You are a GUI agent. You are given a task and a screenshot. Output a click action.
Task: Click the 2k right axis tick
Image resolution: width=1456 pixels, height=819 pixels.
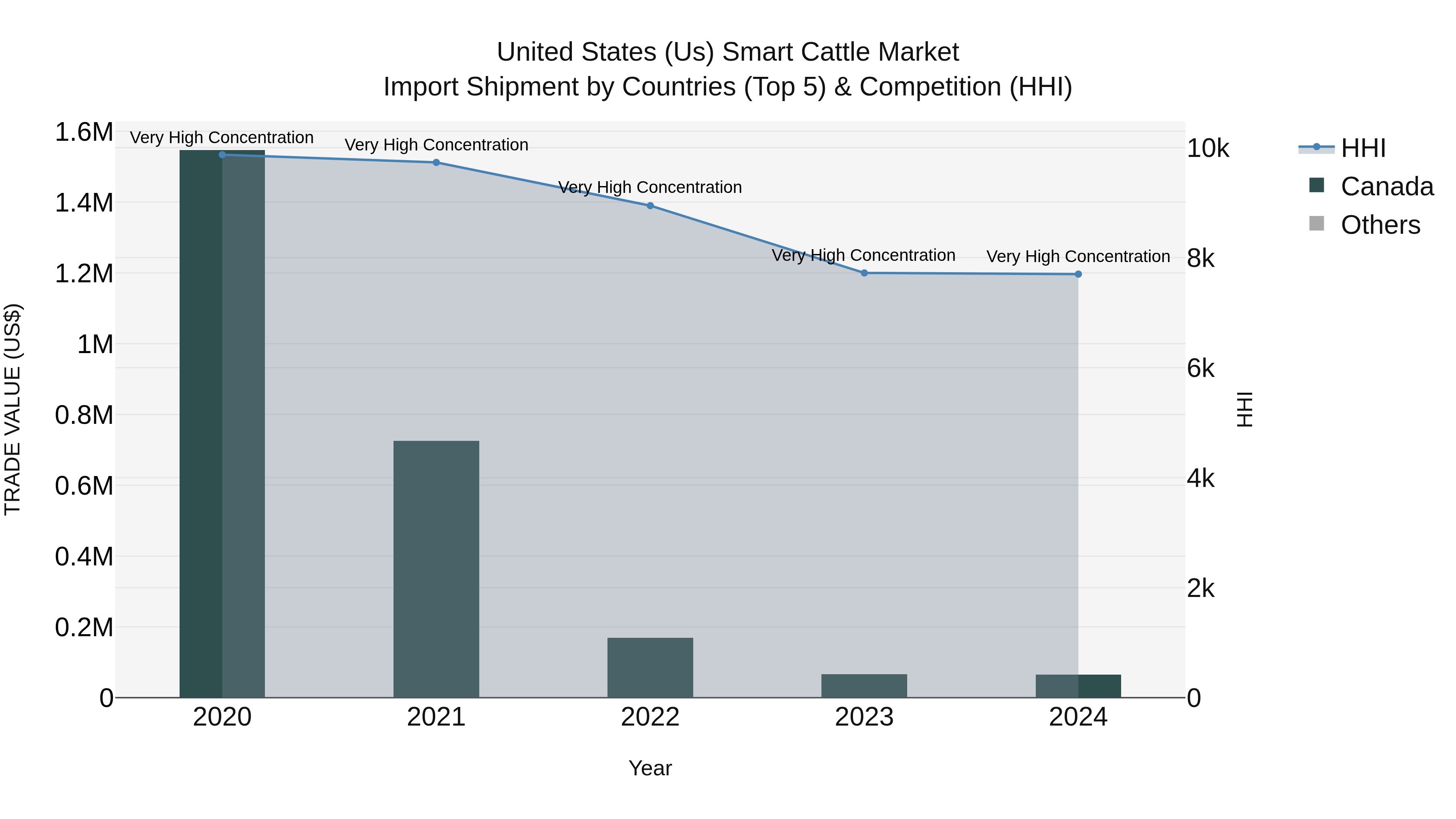1200,588
